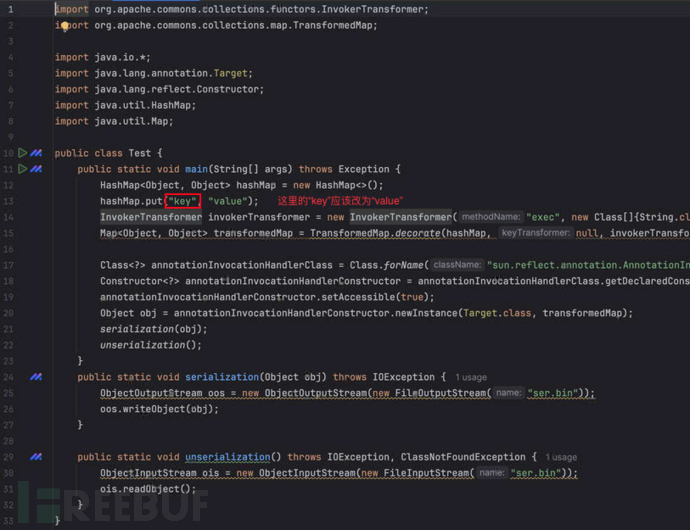The height and width of the screenshot is (530, 690).
Task: Click 'unserialization' method declaration name
Action: (228, 457)
